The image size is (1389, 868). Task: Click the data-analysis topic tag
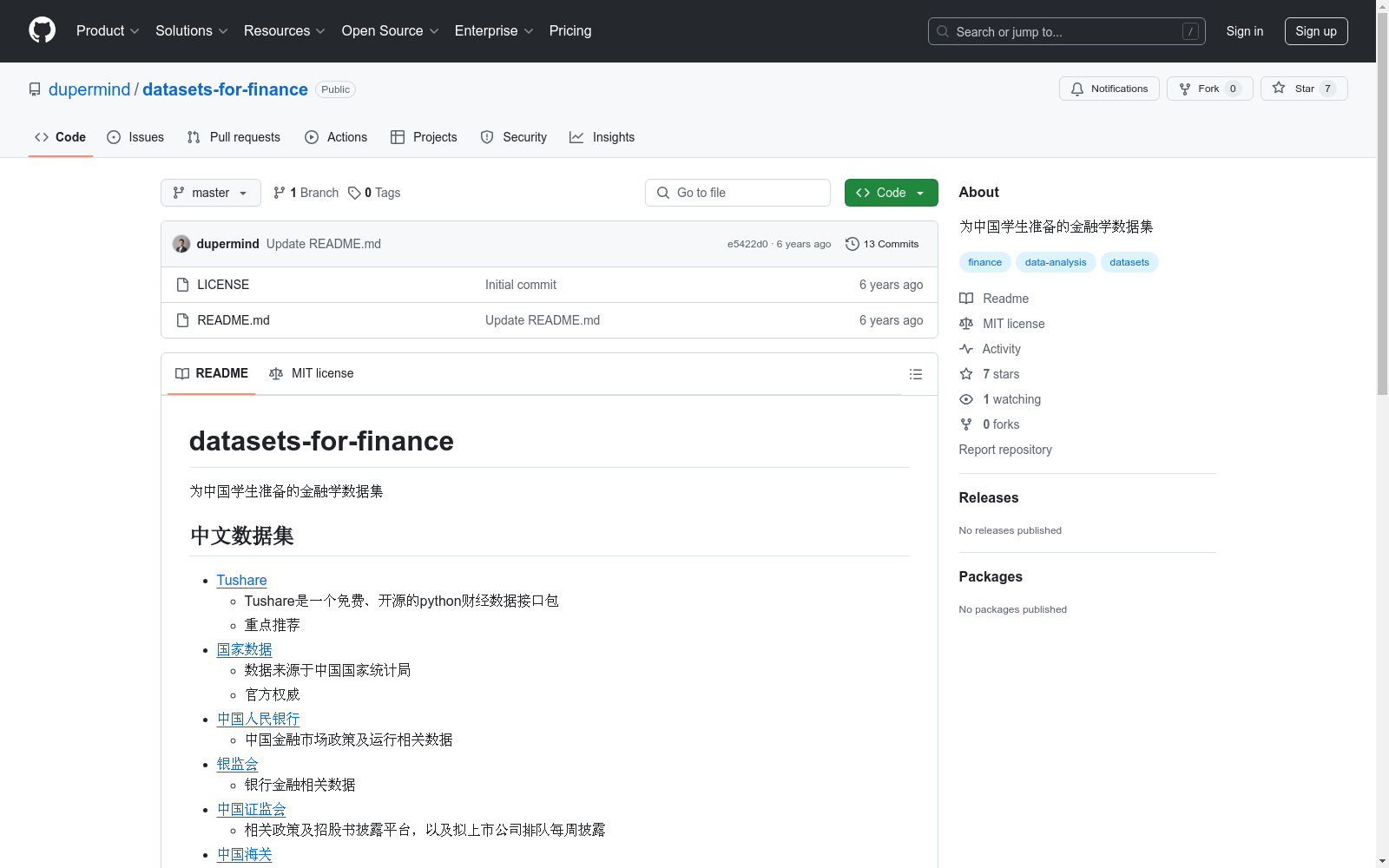click(x=1056, y=262)
